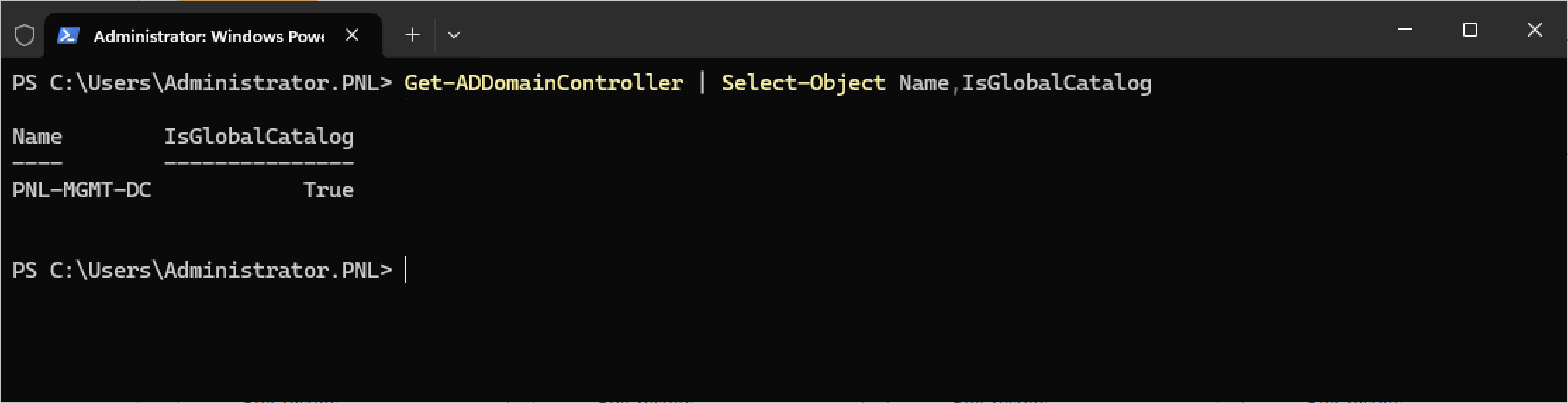This screenshot has height=403, width=1568.
Task: Click the Select-Object cmdlet text
Action: tap(803, 83)
